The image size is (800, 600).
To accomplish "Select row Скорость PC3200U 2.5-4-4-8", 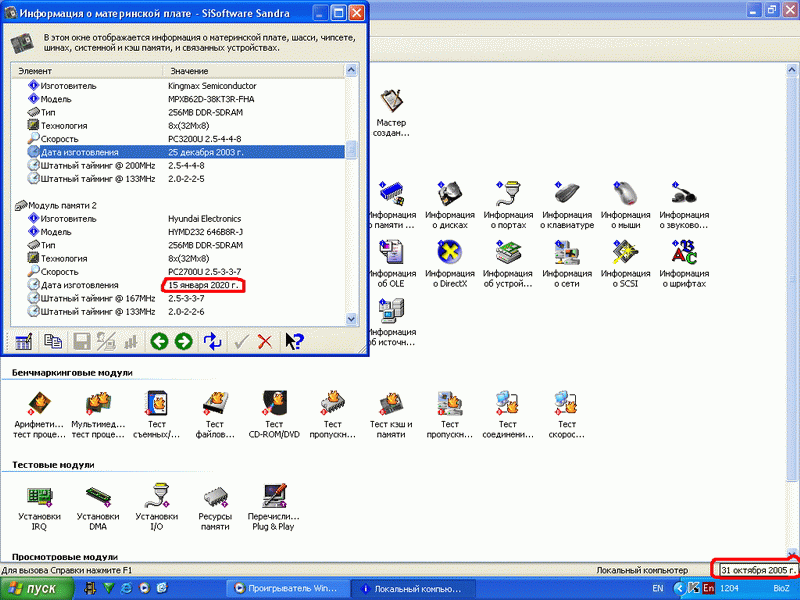I will tap(186, 139).
